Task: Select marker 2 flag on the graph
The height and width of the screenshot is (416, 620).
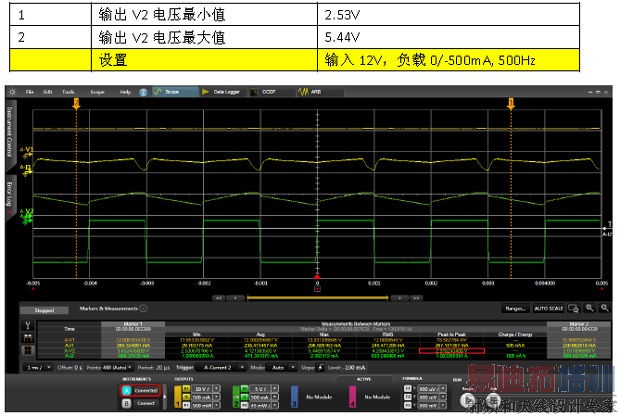Action: pyautogui.click(x=76, y=104)
